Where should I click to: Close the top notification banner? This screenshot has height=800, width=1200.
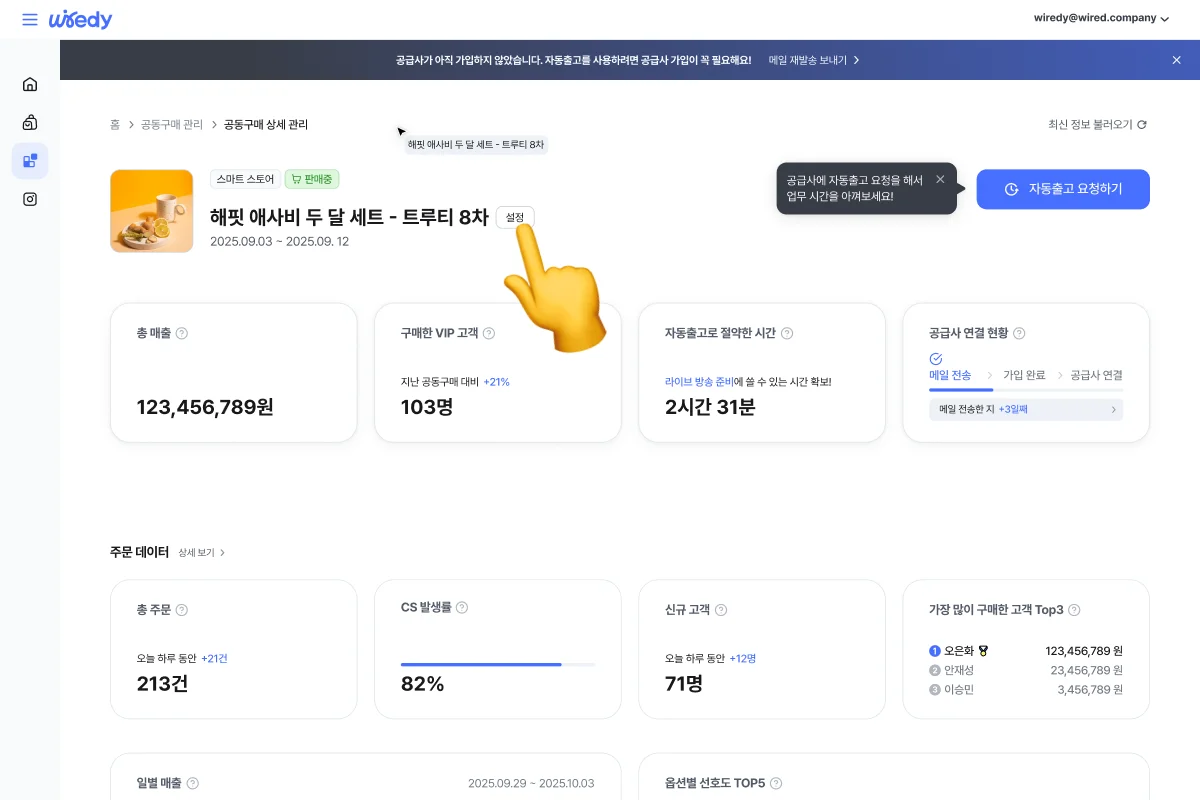click(x=1176, y=60)
